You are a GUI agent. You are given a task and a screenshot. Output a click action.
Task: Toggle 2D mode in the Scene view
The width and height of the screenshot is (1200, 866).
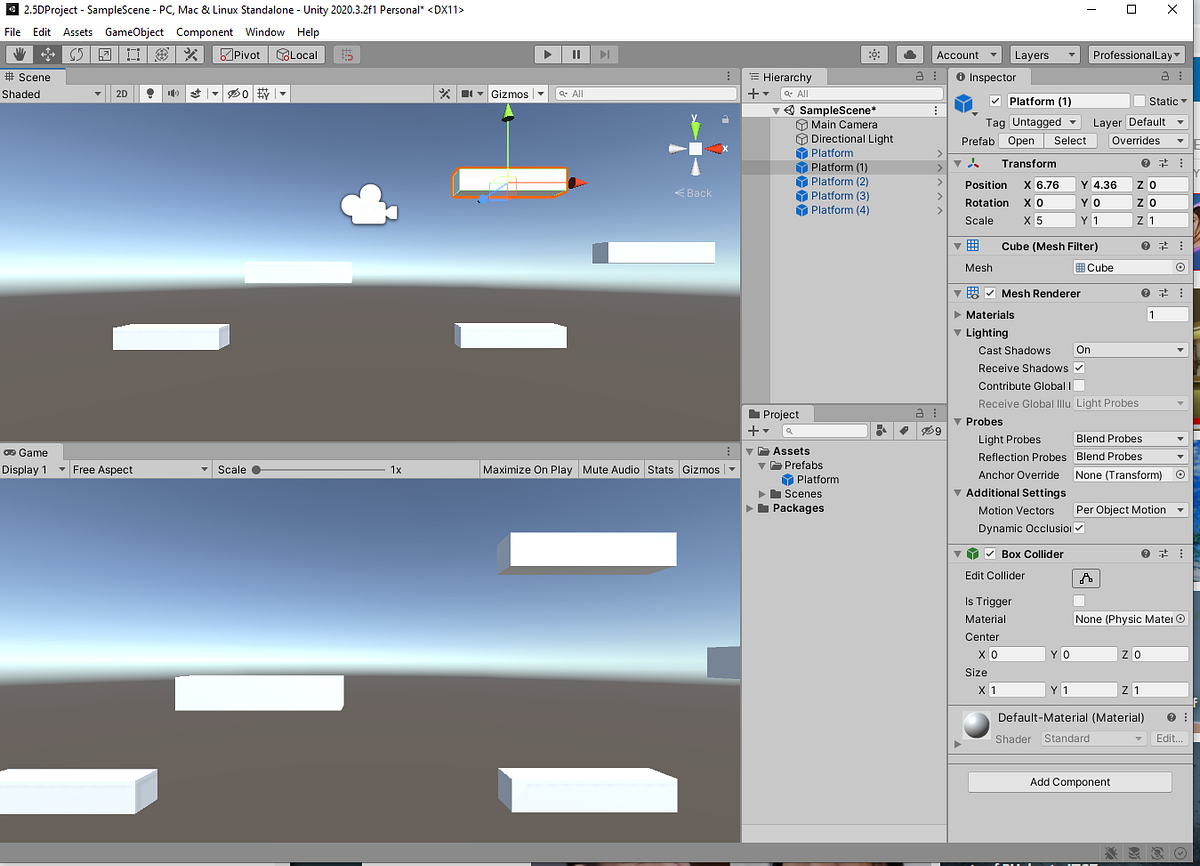click(122, 93)
